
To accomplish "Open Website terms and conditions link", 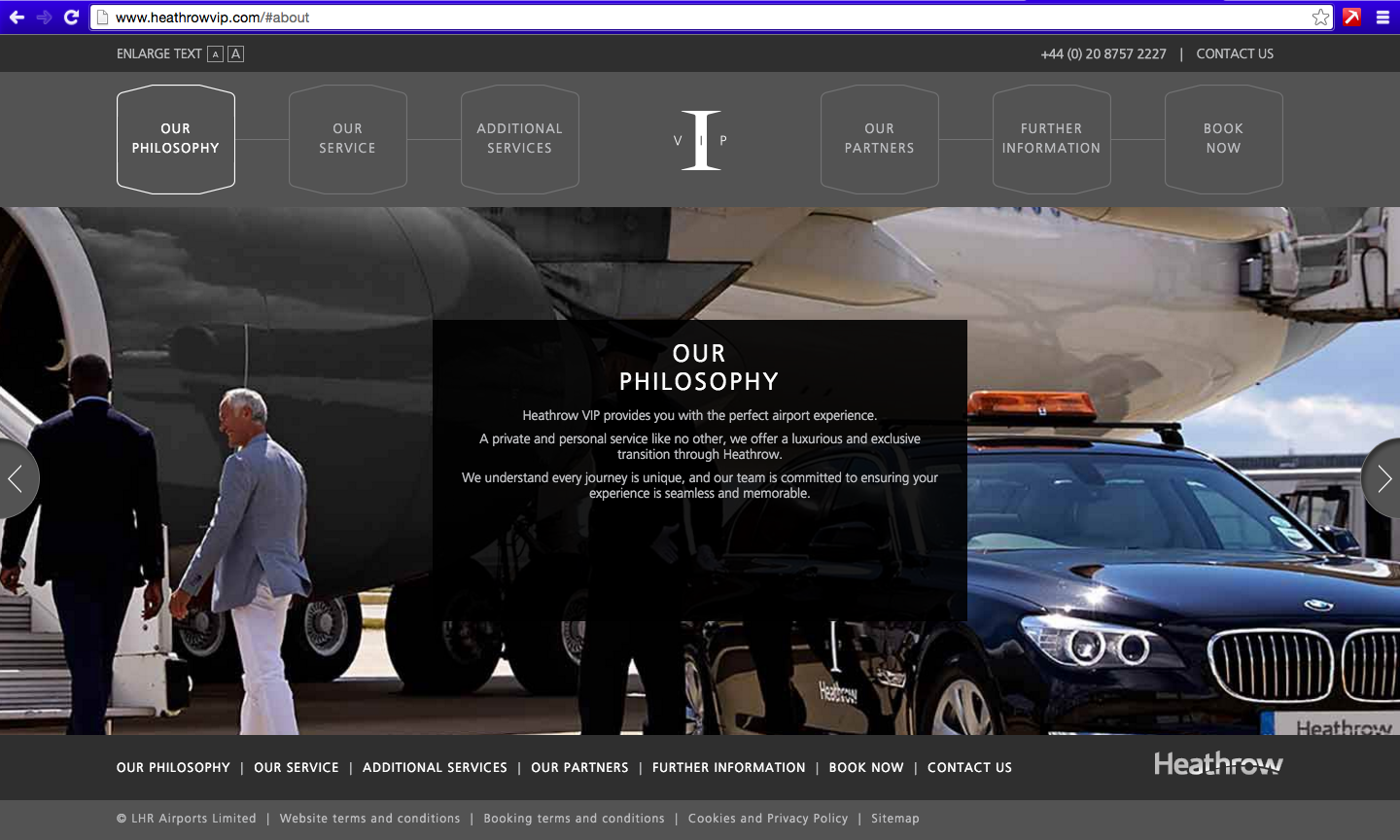I will 370,819.
